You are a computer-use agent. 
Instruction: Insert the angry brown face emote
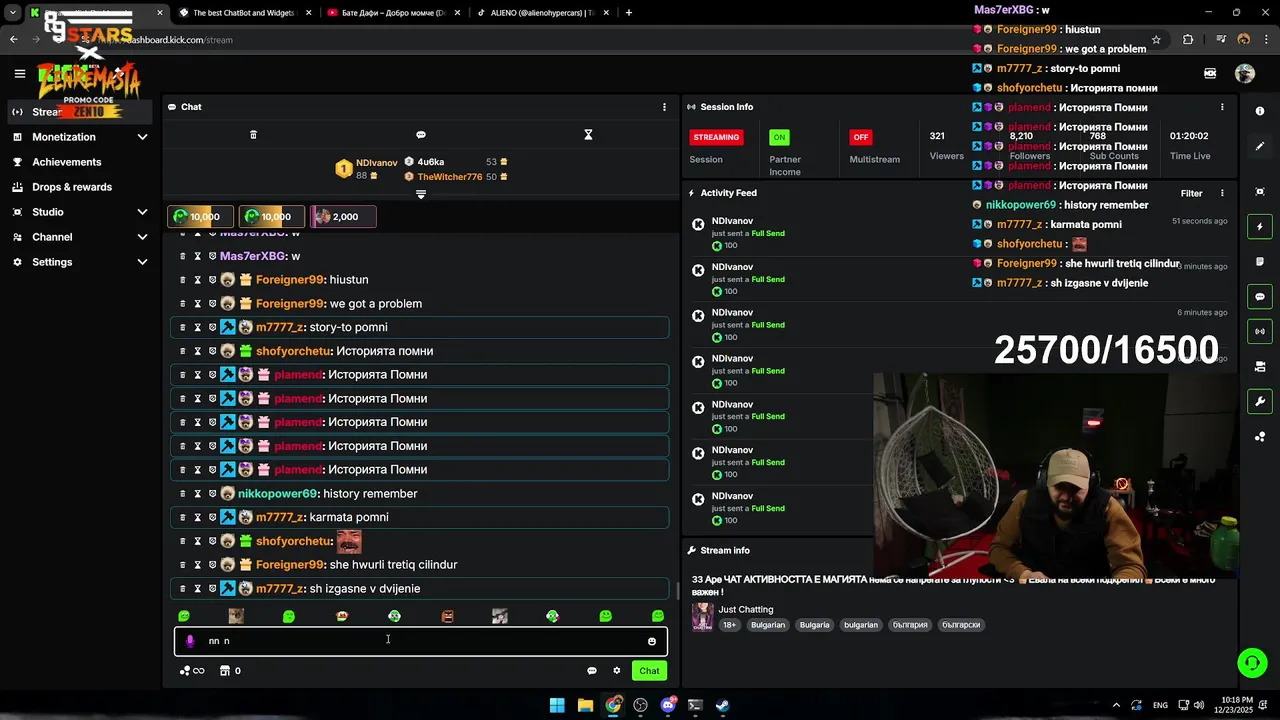tap(447, 616)
